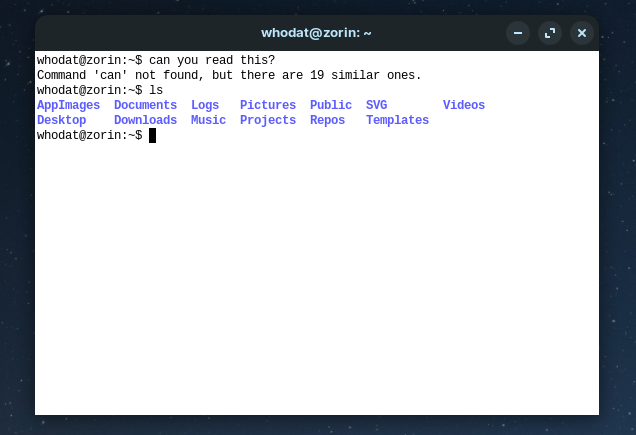Maximize the terminal window
The width and height of the screenshot is (636, 435).
(550, 33)
